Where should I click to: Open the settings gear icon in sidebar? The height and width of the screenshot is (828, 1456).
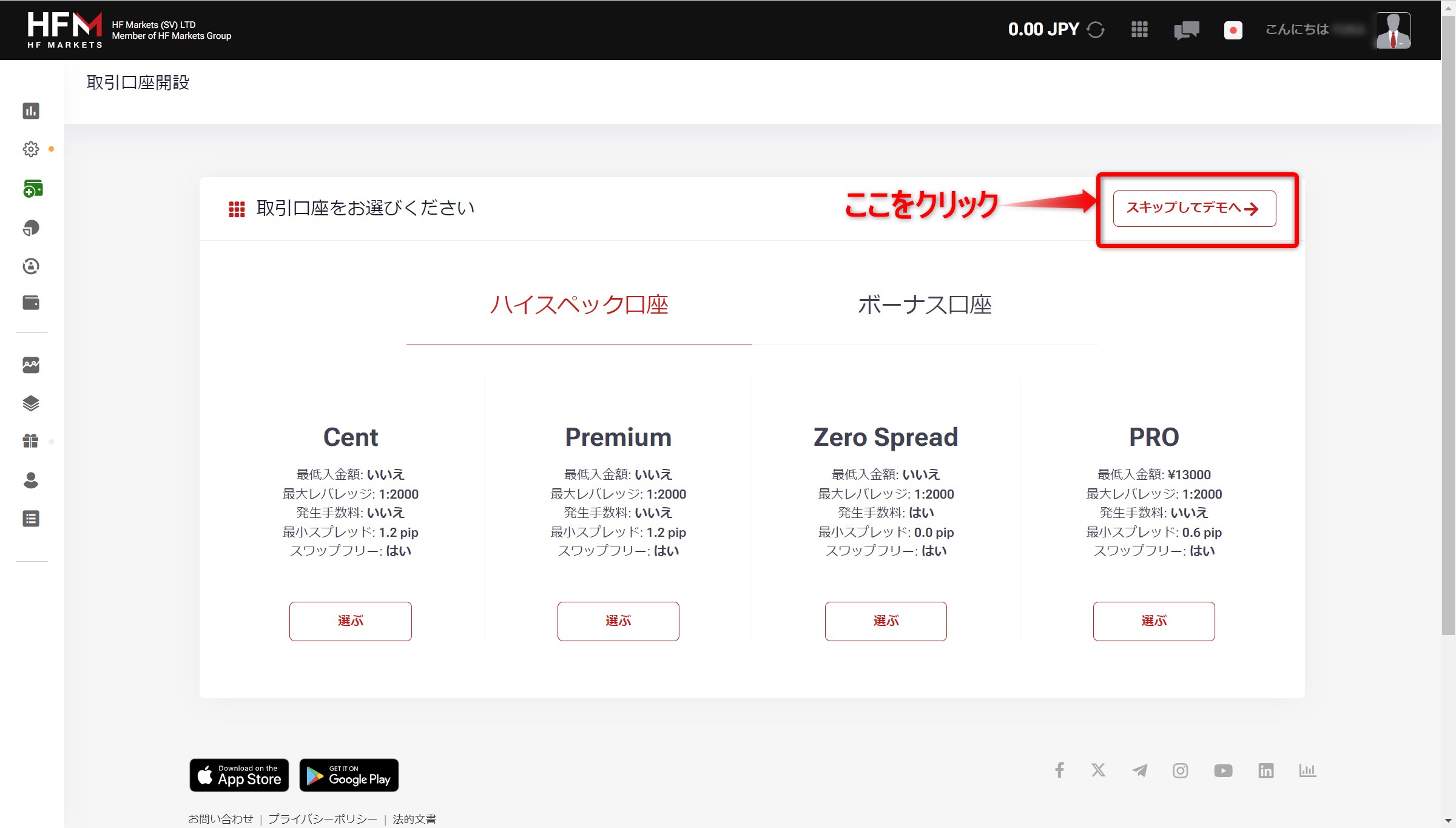[x=31, y=149]
